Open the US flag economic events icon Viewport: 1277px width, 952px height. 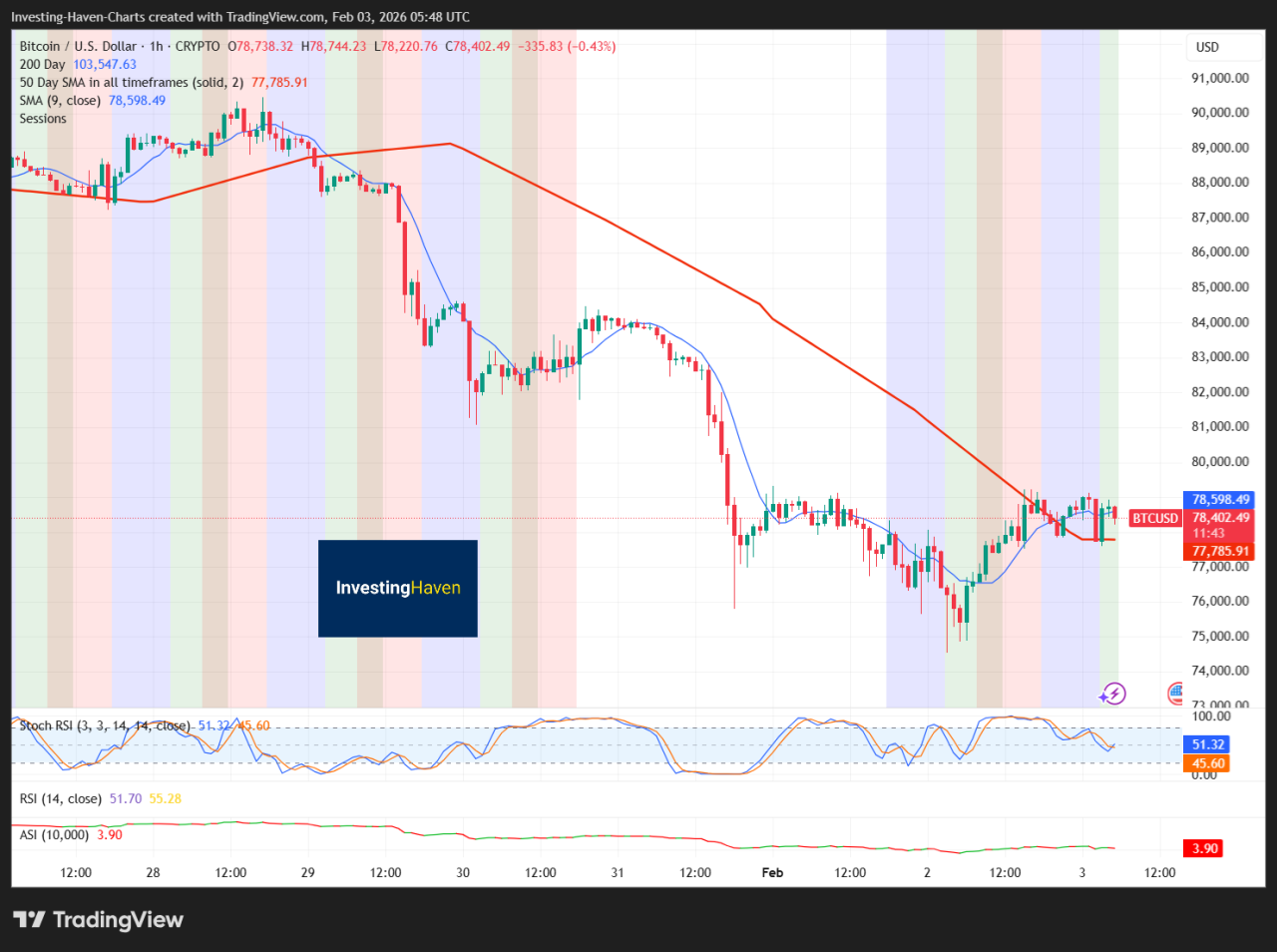(x=1175, y=693)
